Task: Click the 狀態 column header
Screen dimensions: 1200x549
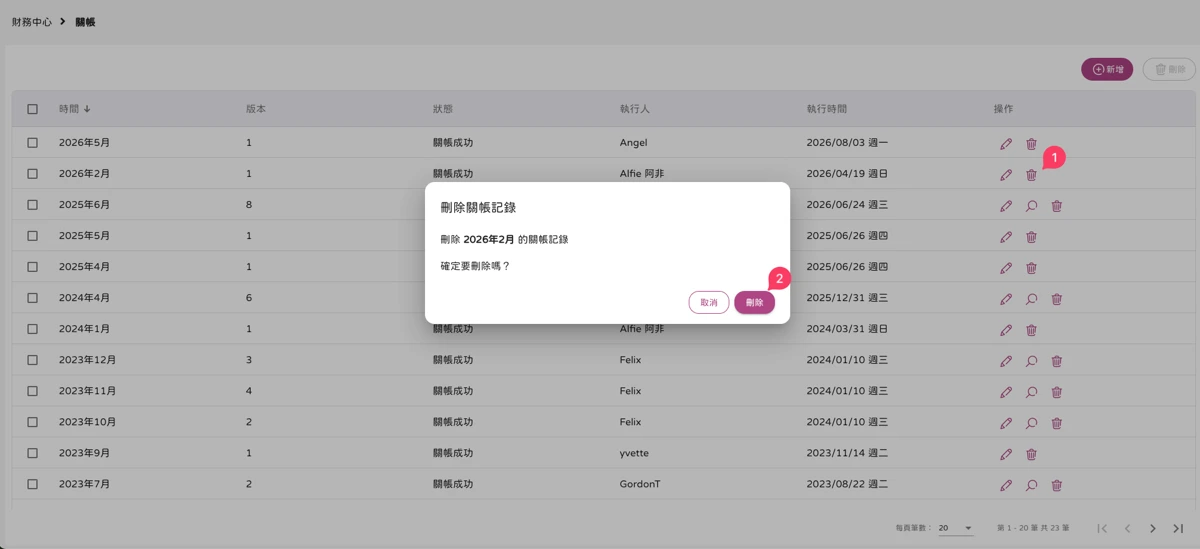Action: tap(443, 109)
